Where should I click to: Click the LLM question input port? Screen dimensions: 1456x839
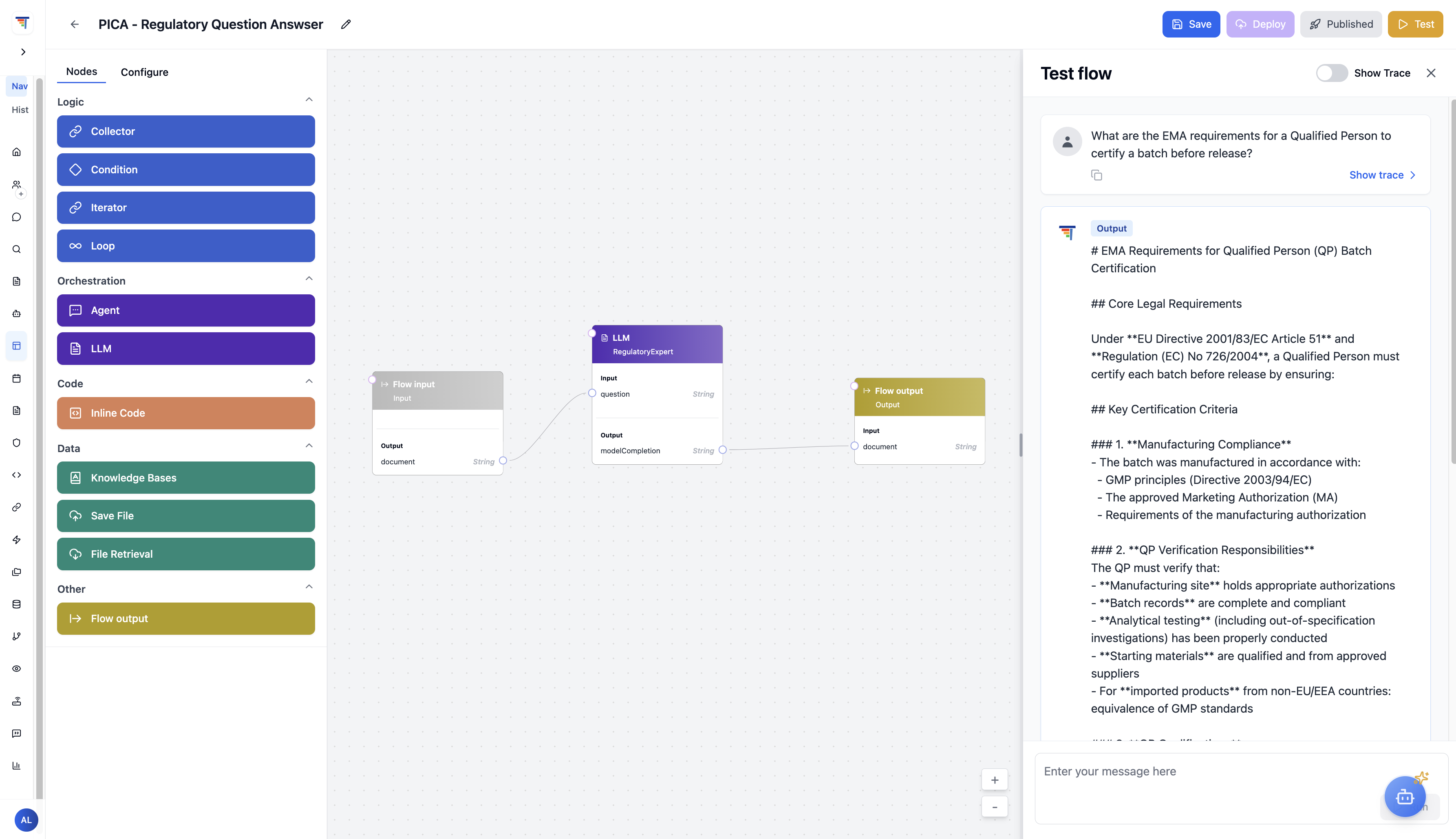point(592,393)
